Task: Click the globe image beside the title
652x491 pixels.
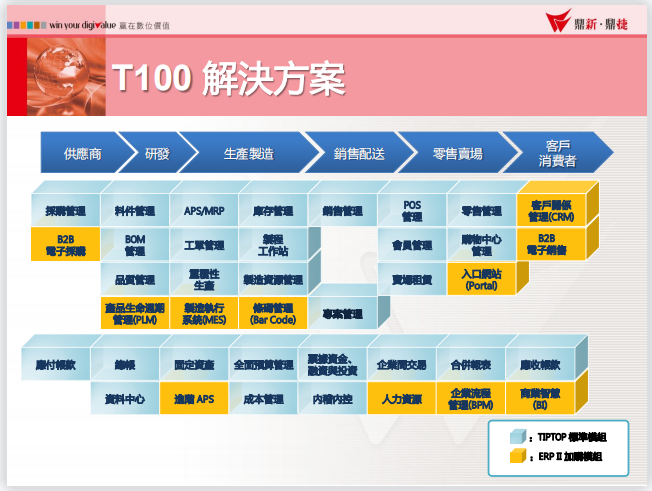Action: (x=66, y=77)
